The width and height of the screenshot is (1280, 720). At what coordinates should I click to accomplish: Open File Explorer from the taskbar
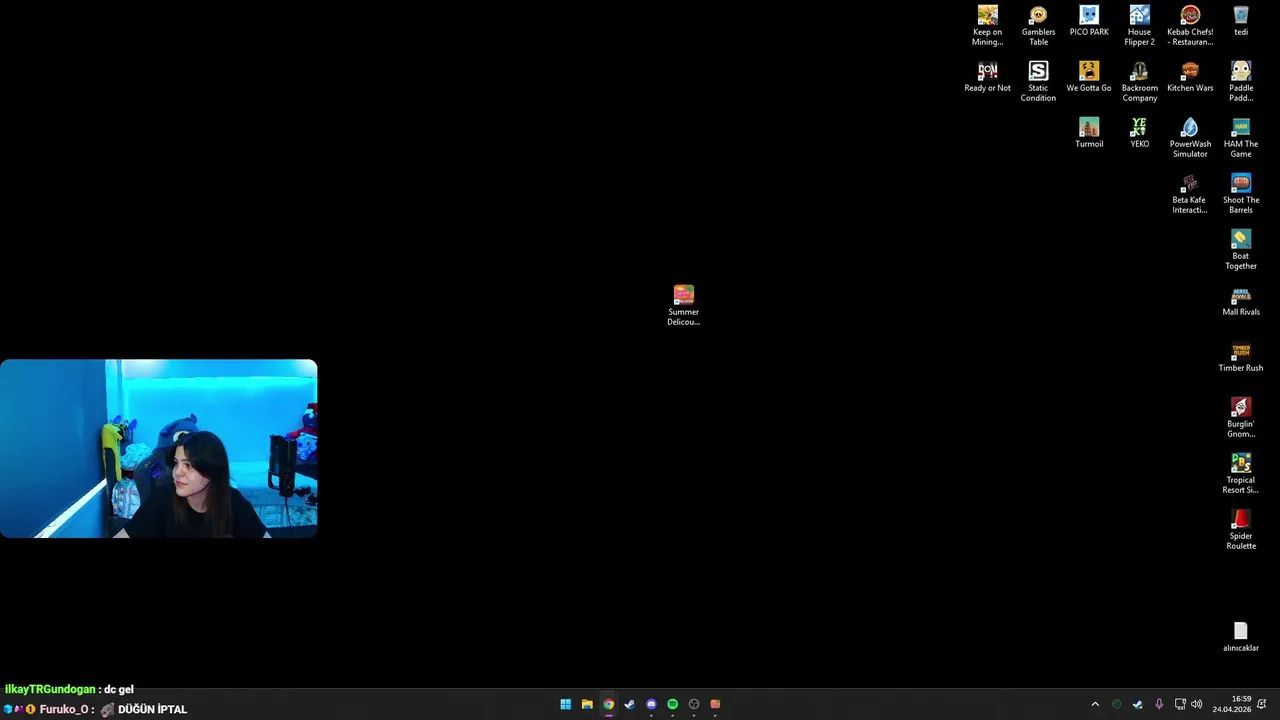coord(587,704)
